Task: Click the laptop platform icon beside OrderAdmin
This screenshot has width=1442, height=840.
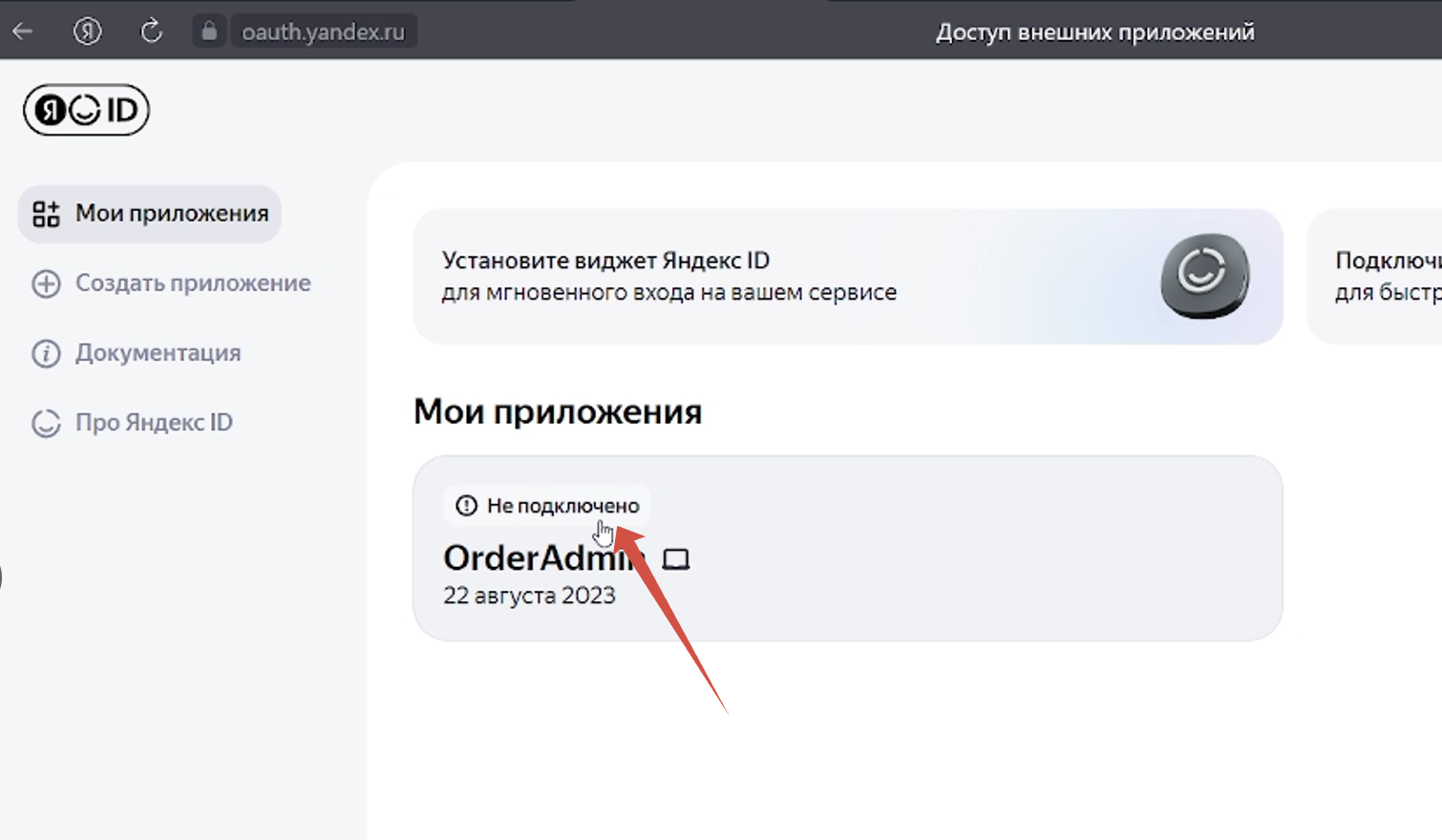Action: 676,559
